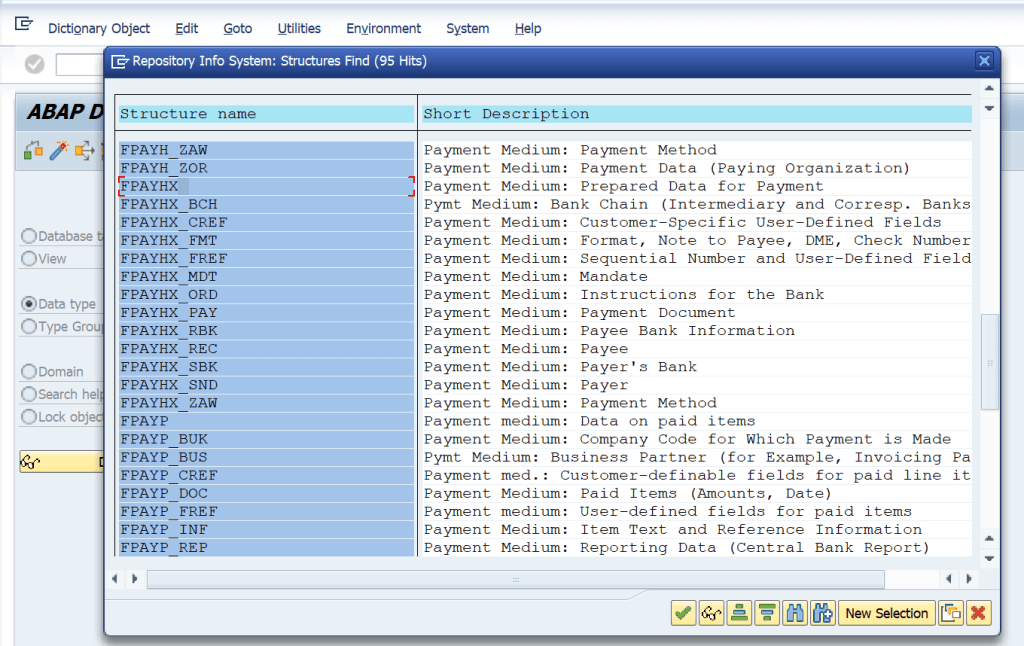Open display view via the glasses icon

(x=711, y=613)
